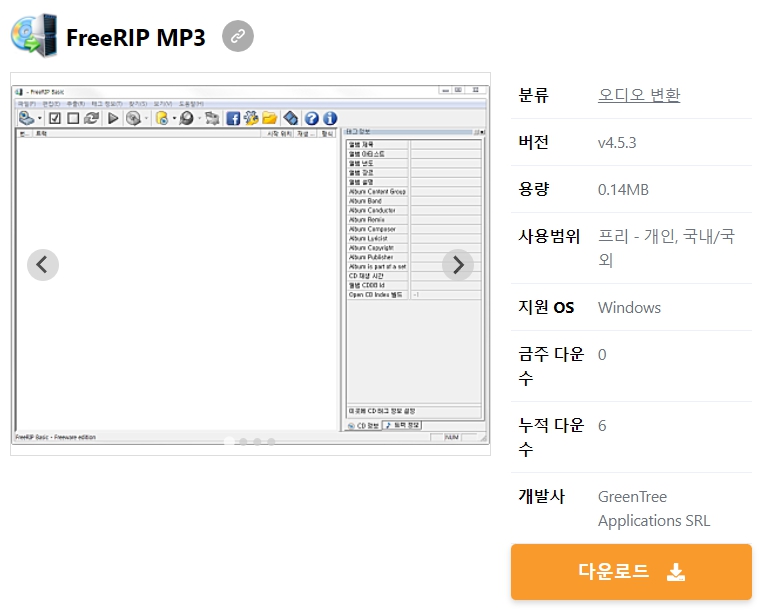Click the orange 다운로드 button
This screenshot has width=763, height=613.
[x=631, y=572]
